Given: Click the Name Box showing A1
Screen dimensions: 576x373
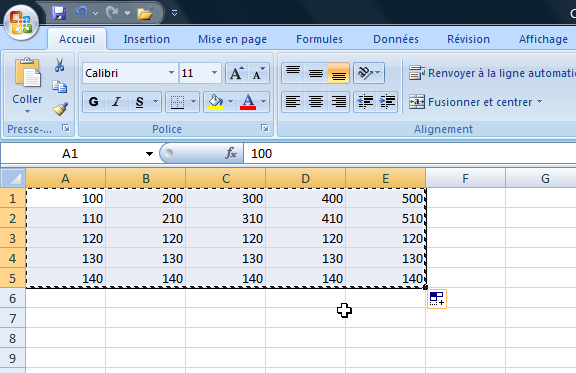Looking at the screenshot, I should [70, 154].
